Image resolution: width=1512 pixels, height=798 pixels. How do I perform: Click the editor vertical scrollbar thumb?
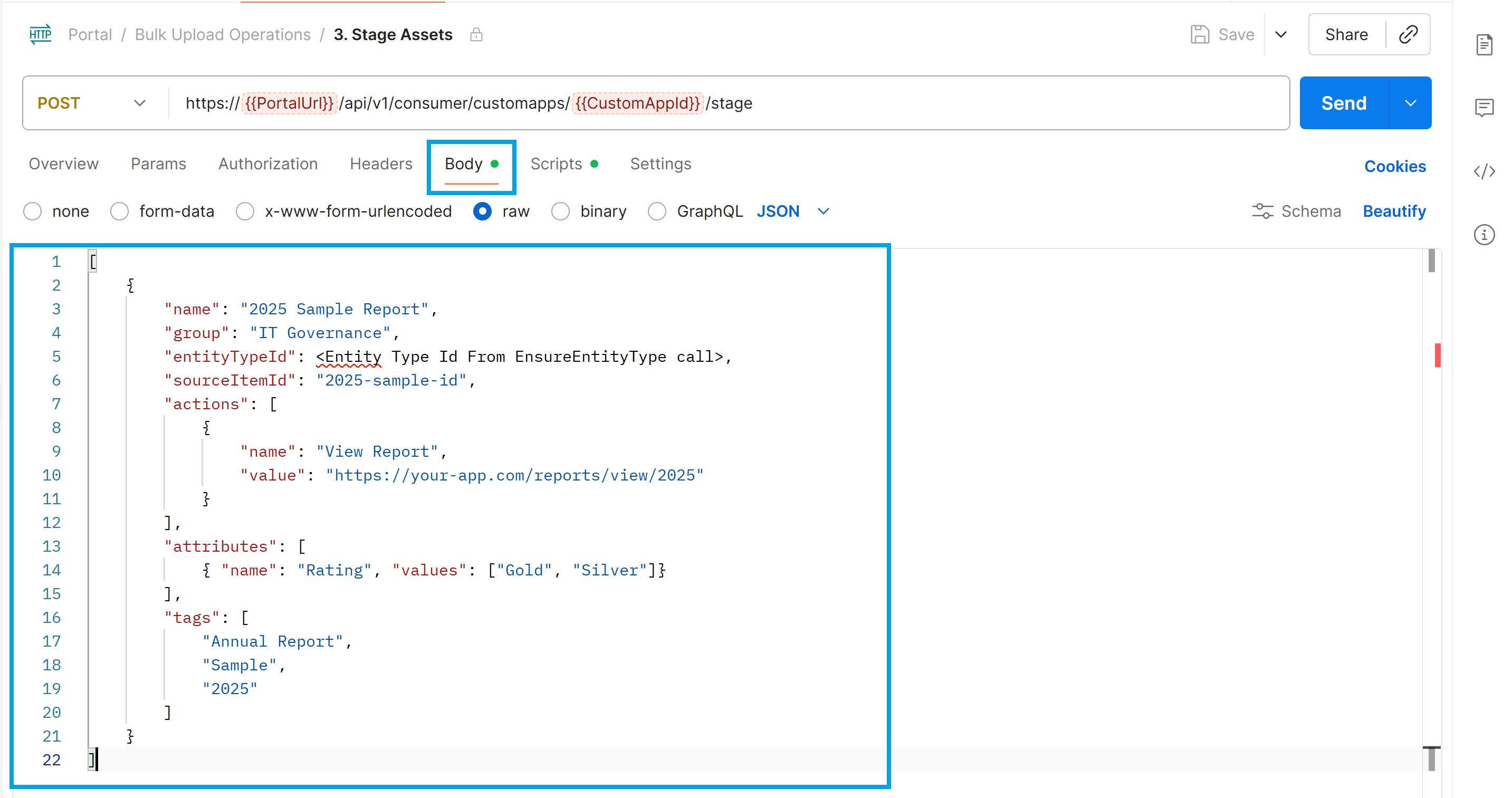click(1432, 262)
